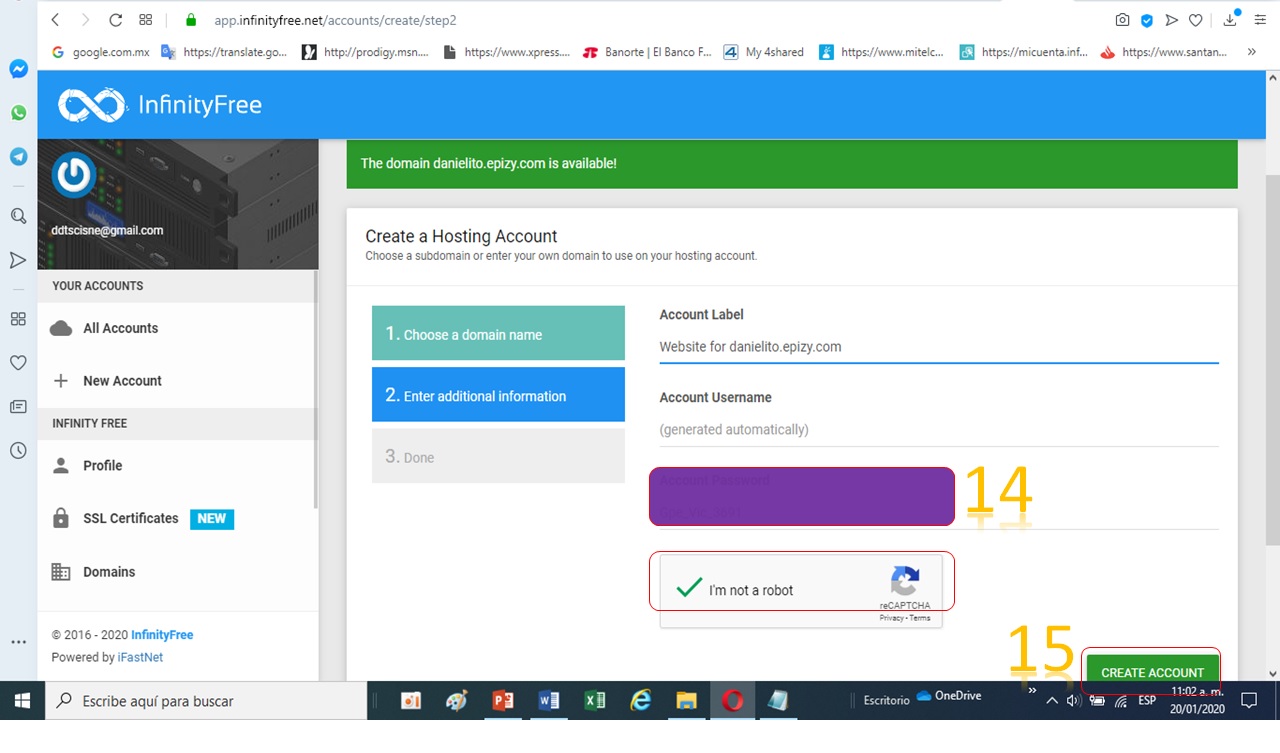
Task: Click the sidebar History clock icon
Action: (18, 451)
